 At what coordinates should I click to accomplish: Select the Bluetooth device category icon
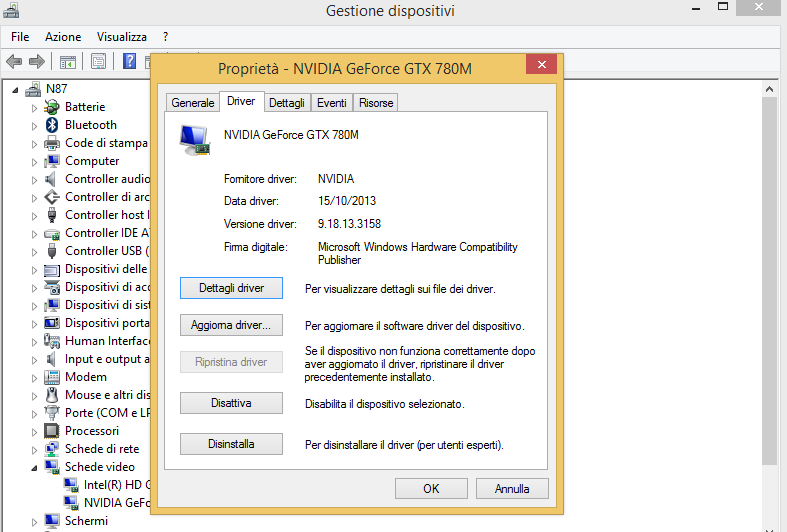52,125
